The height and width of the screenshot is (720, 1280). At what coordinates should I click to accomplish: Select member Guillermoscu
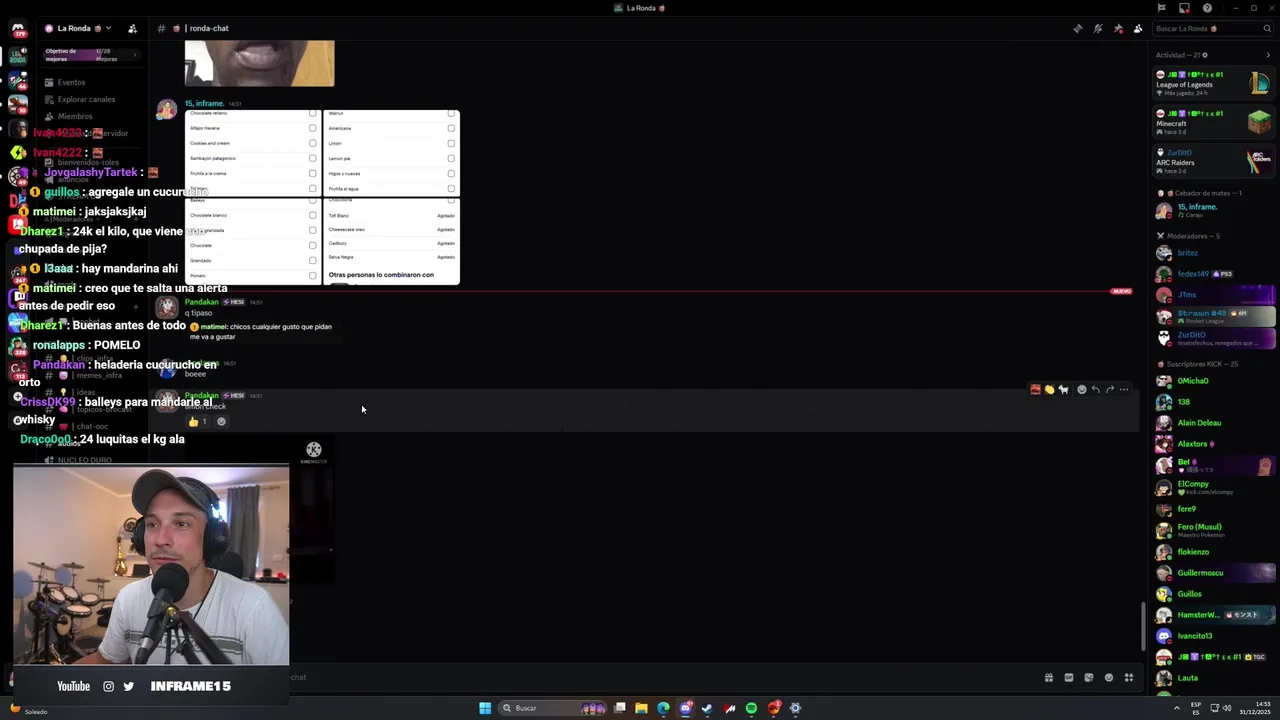[x=1214, y=573]
